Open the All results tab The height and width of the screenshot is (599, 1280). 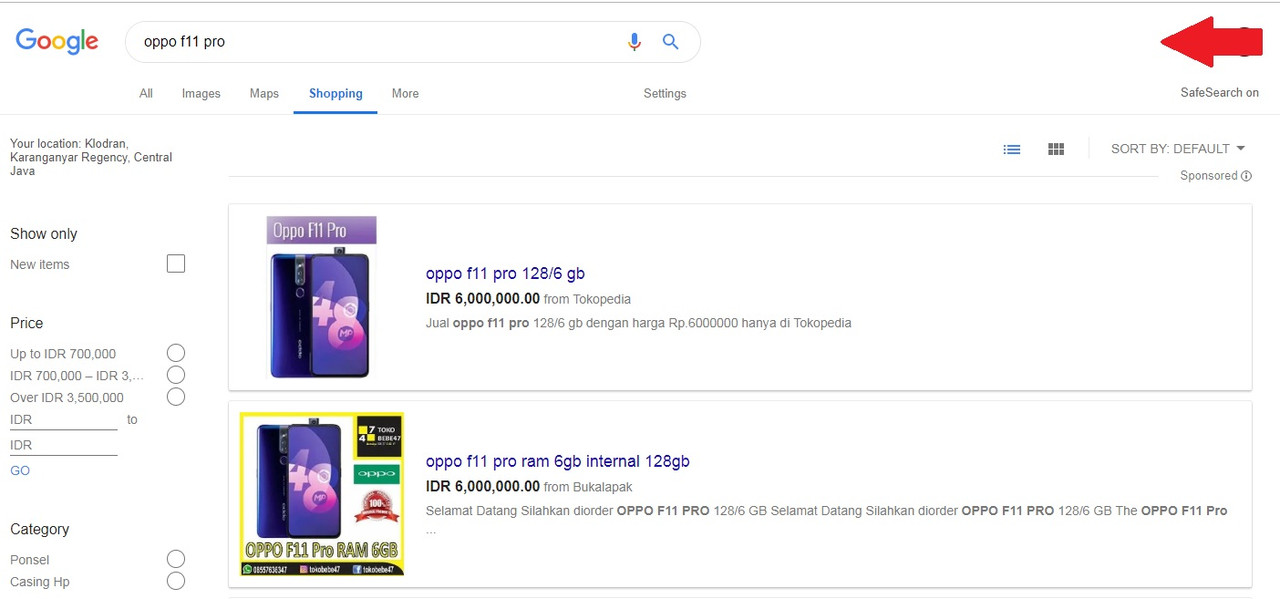146,93
